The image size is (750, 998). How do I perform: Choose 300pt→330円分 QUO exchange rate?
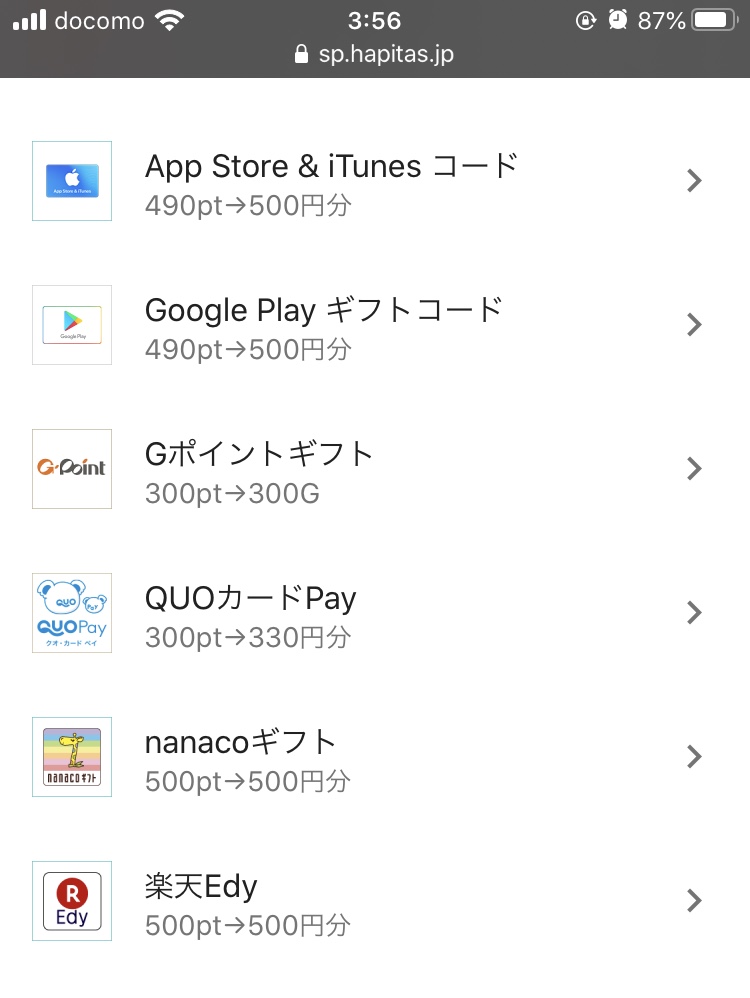click(248, 637)
